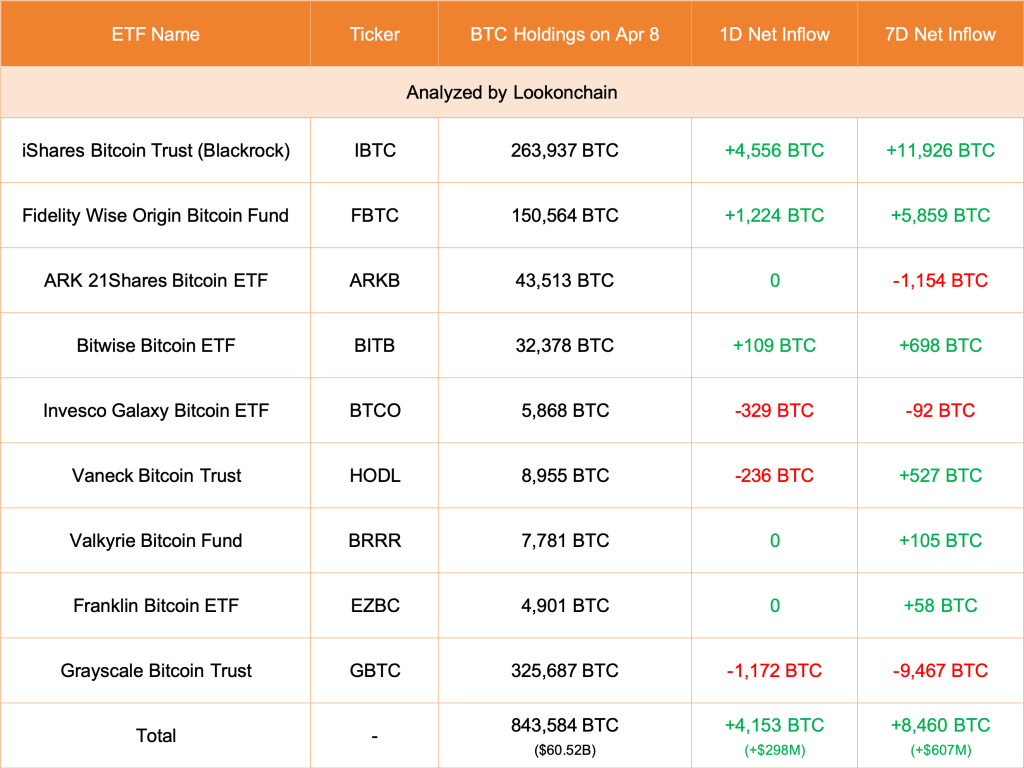Image resolution: width=1024 pixels, height=768 pixels.
Task: Click the iShares Bitcoin Trust (Blackrock) cell
Action: [155, 150]
